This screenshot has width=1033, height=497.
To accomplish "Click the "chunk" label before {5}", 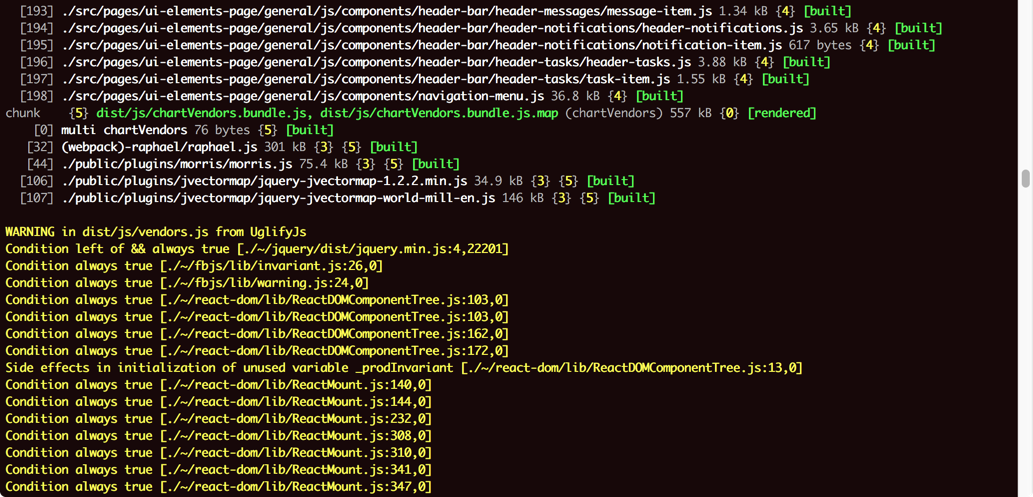I will coord(23,113).
